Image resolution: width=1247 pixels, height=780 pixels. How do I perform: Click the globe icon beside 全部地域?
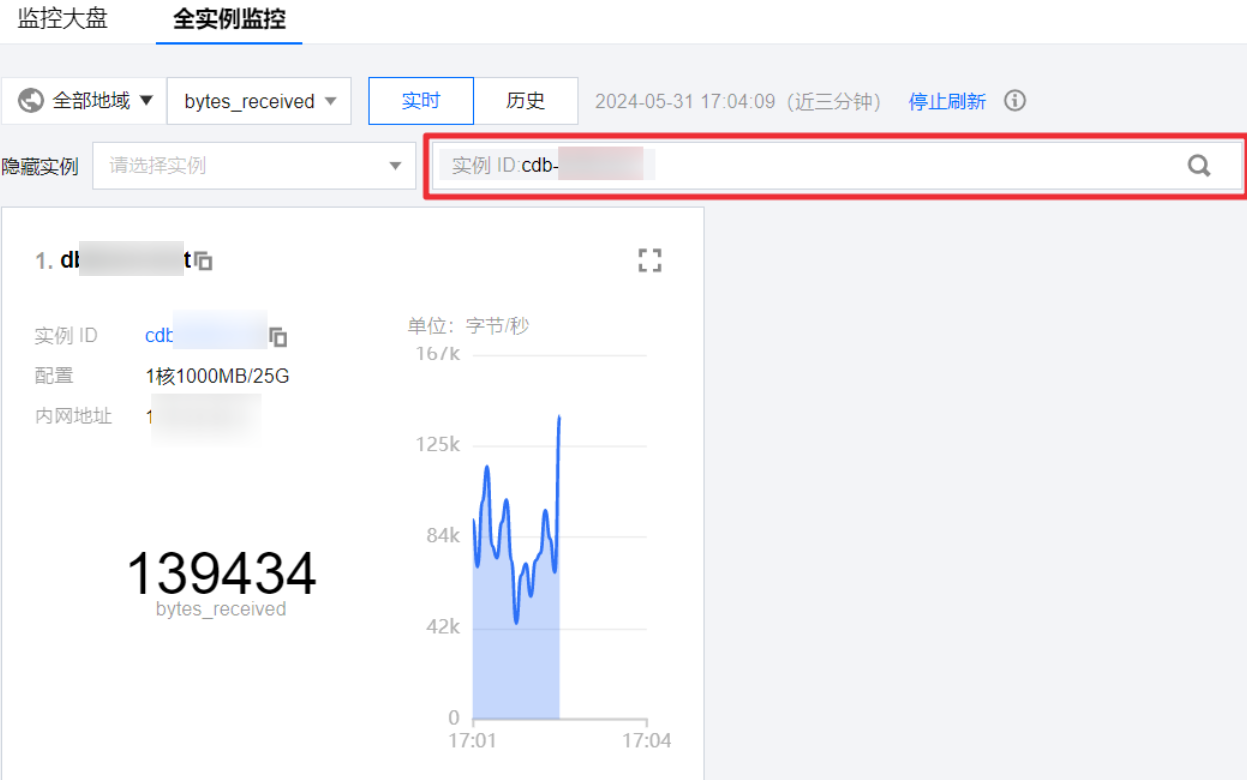pos(31,101)
